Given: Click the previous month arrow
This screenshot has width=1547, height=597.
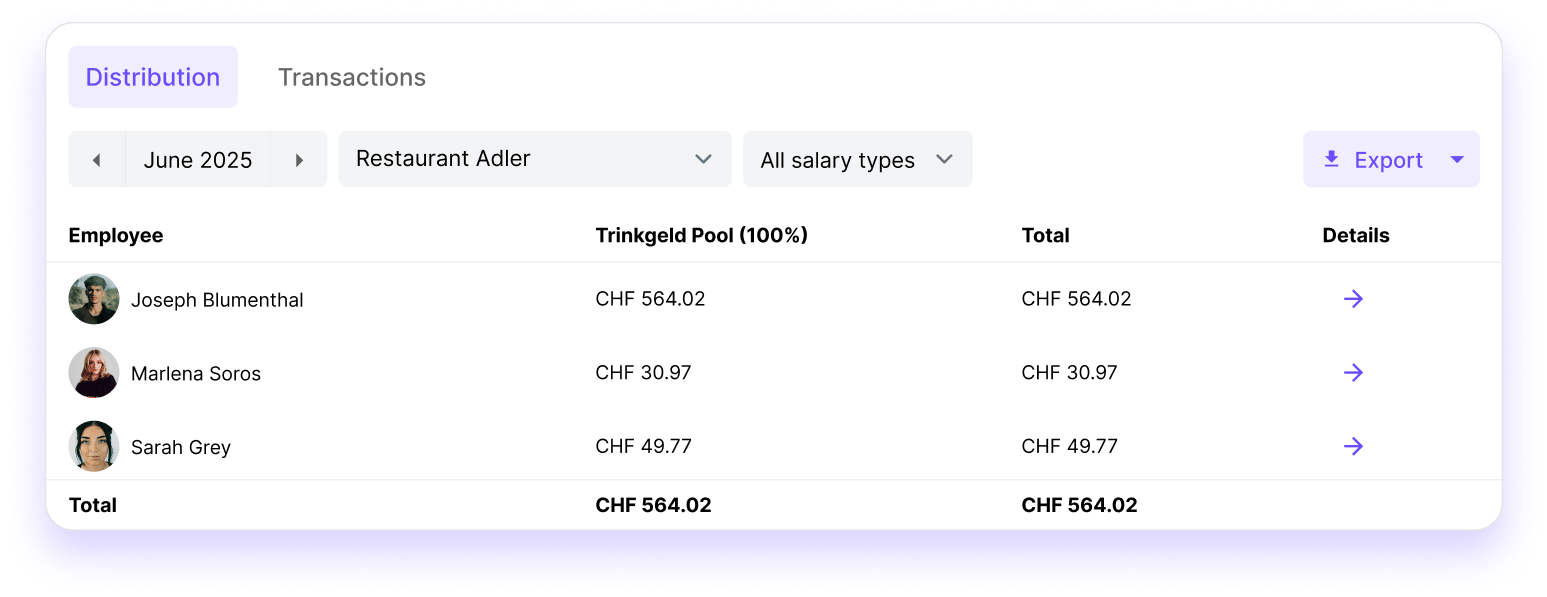Looking at the screenshot, I should [96, 159].
